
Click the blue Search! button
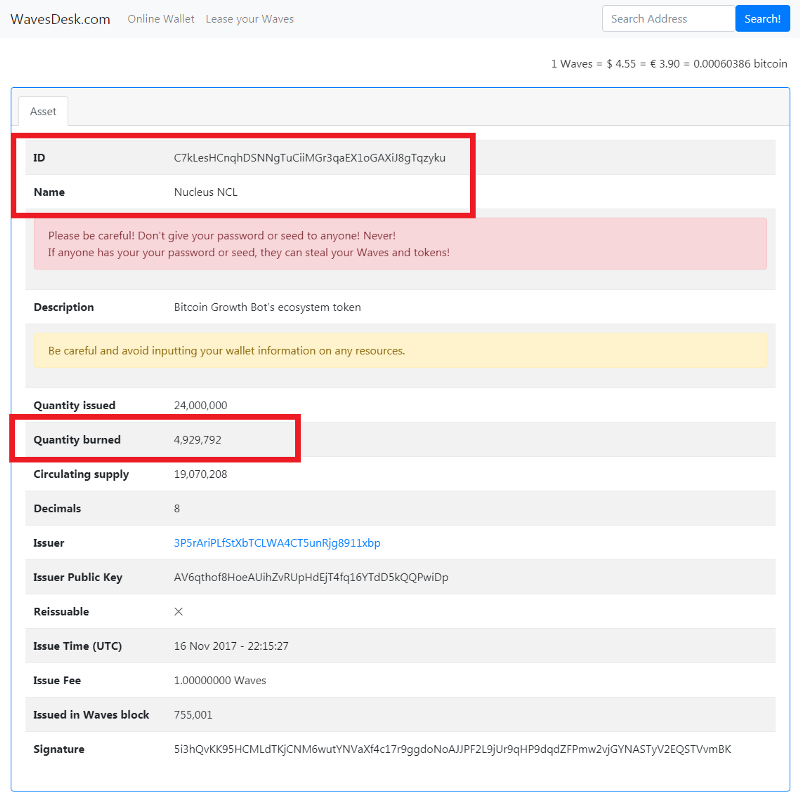pyautogui.click(x=763, y=19)
